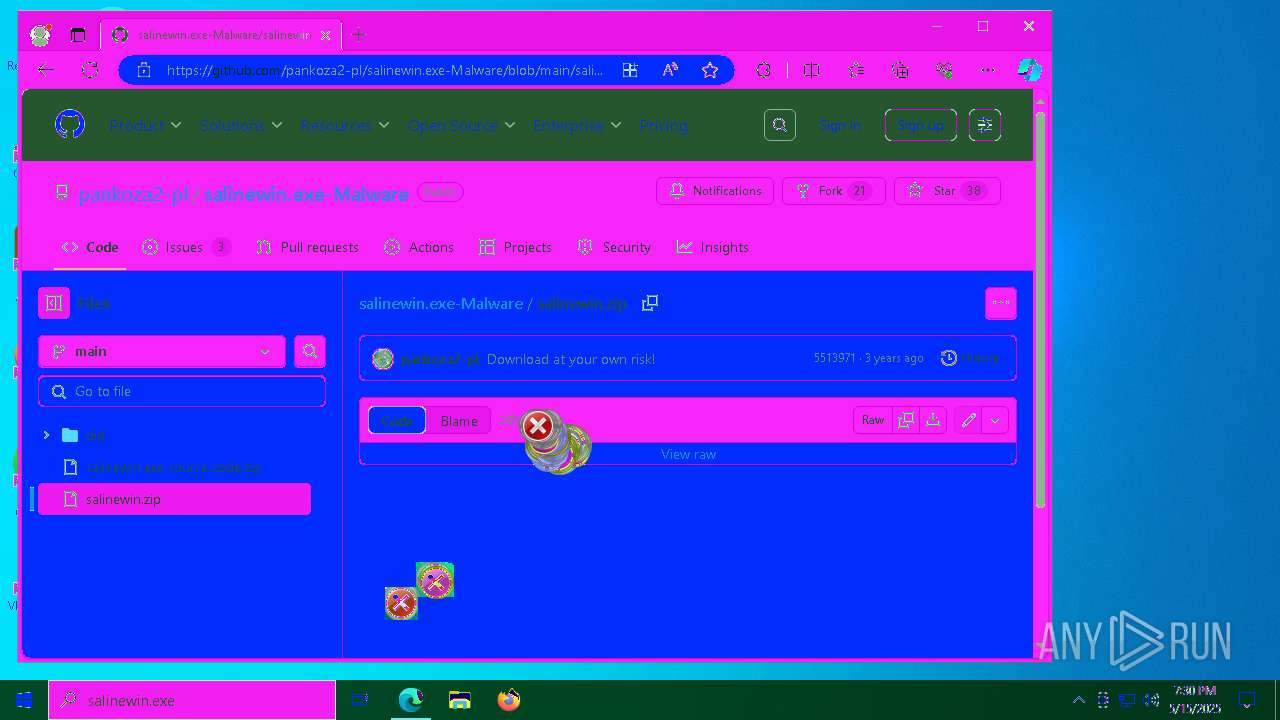Open the Security tab
The width and height of the screenshot is (1280, 720).
(x=615, y=247)
